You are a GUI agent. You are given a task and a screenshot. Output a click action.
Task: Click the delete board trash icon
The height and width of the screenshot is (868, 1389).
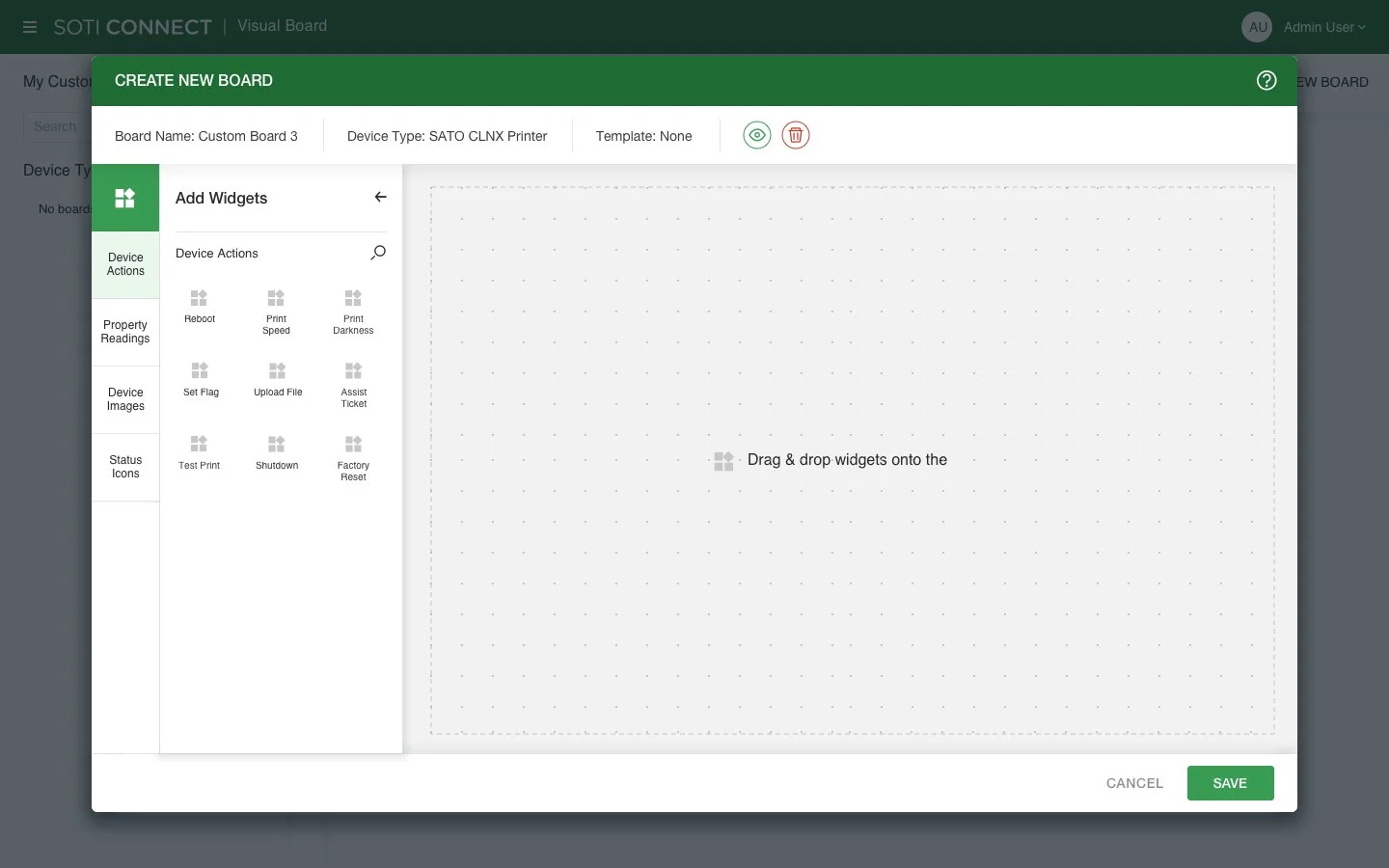[x=795, y=135]
